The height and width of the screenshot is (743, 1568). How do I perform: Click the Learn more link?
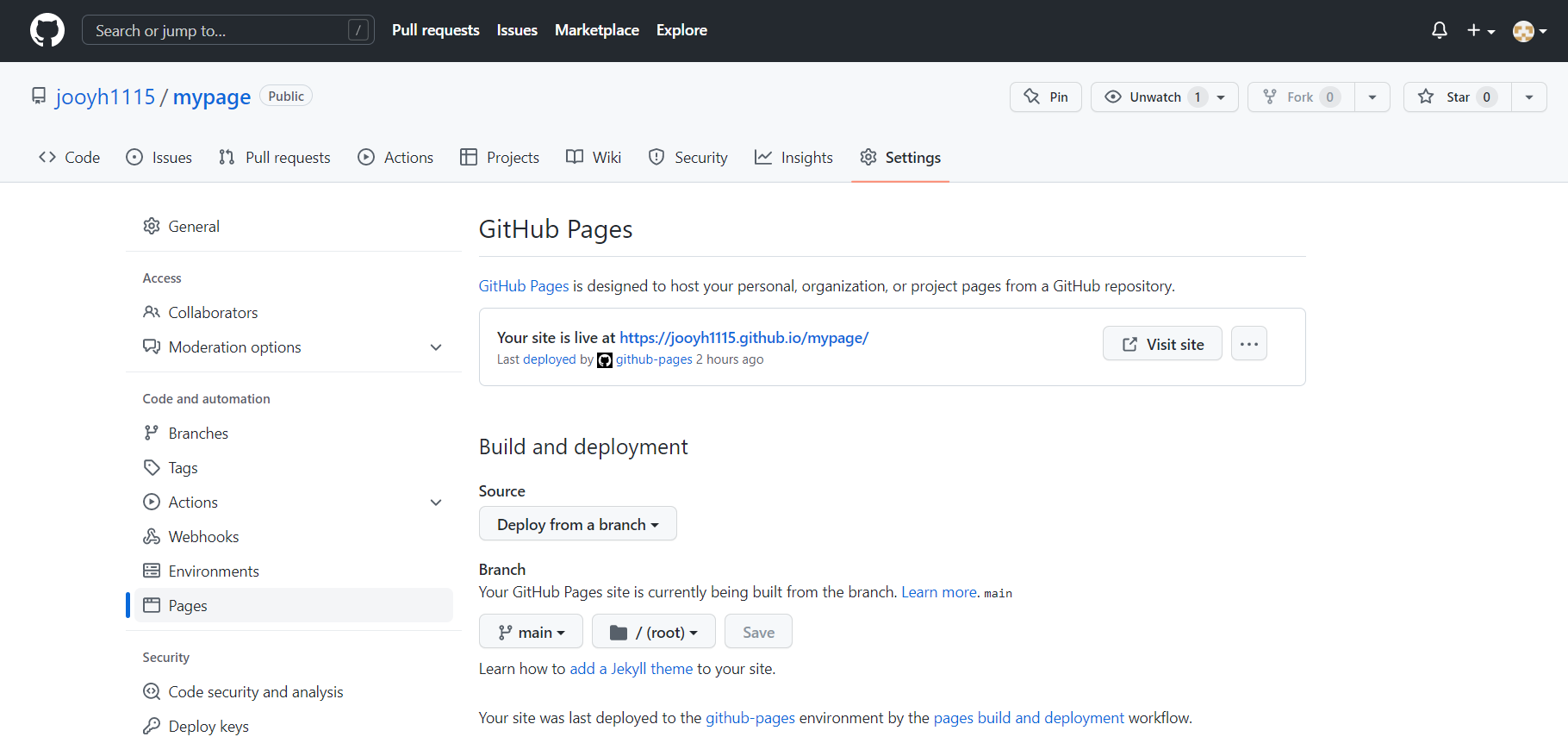tap(939, 592)
